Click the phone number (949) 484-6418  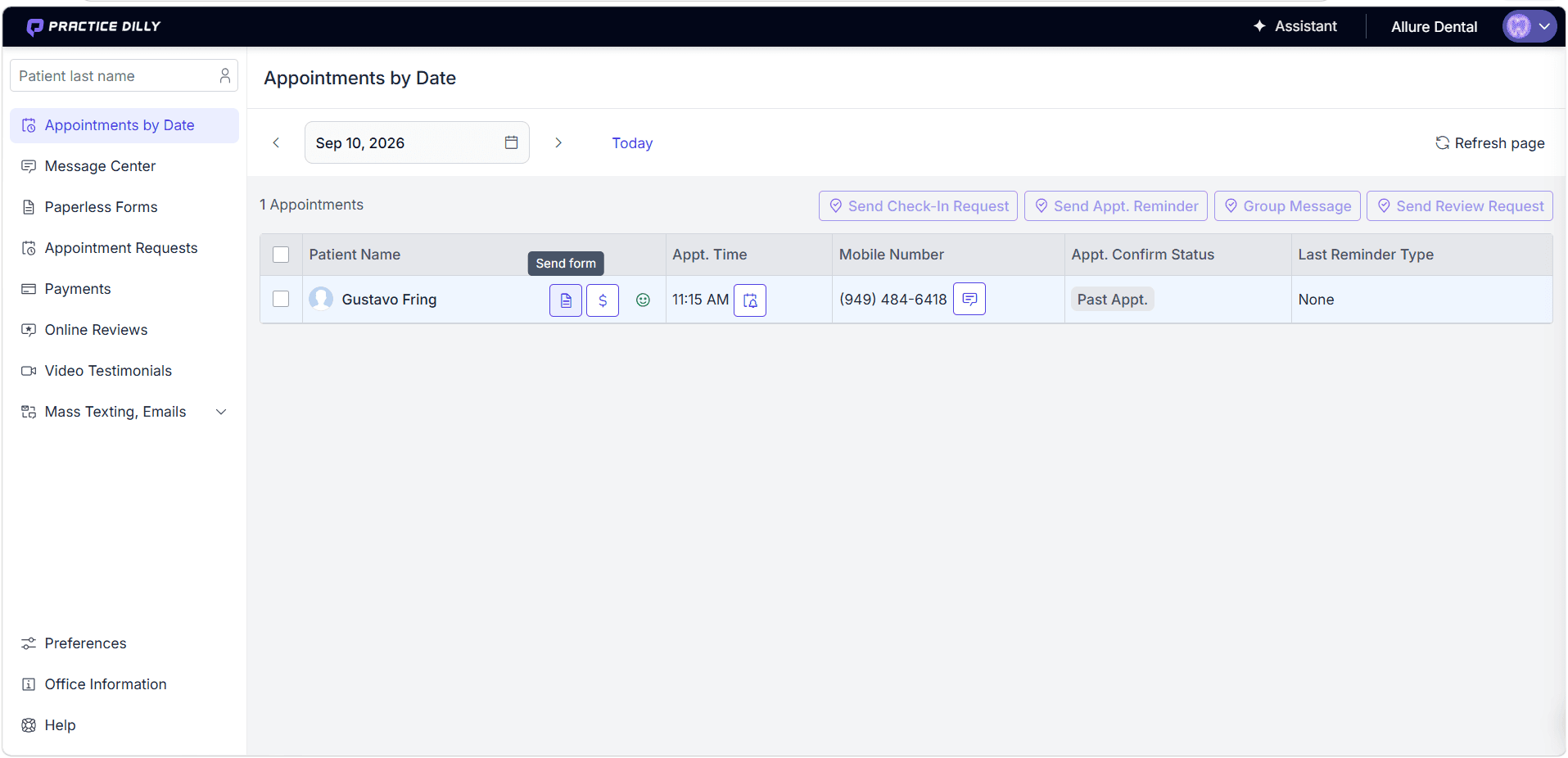(x=893, y=300)
